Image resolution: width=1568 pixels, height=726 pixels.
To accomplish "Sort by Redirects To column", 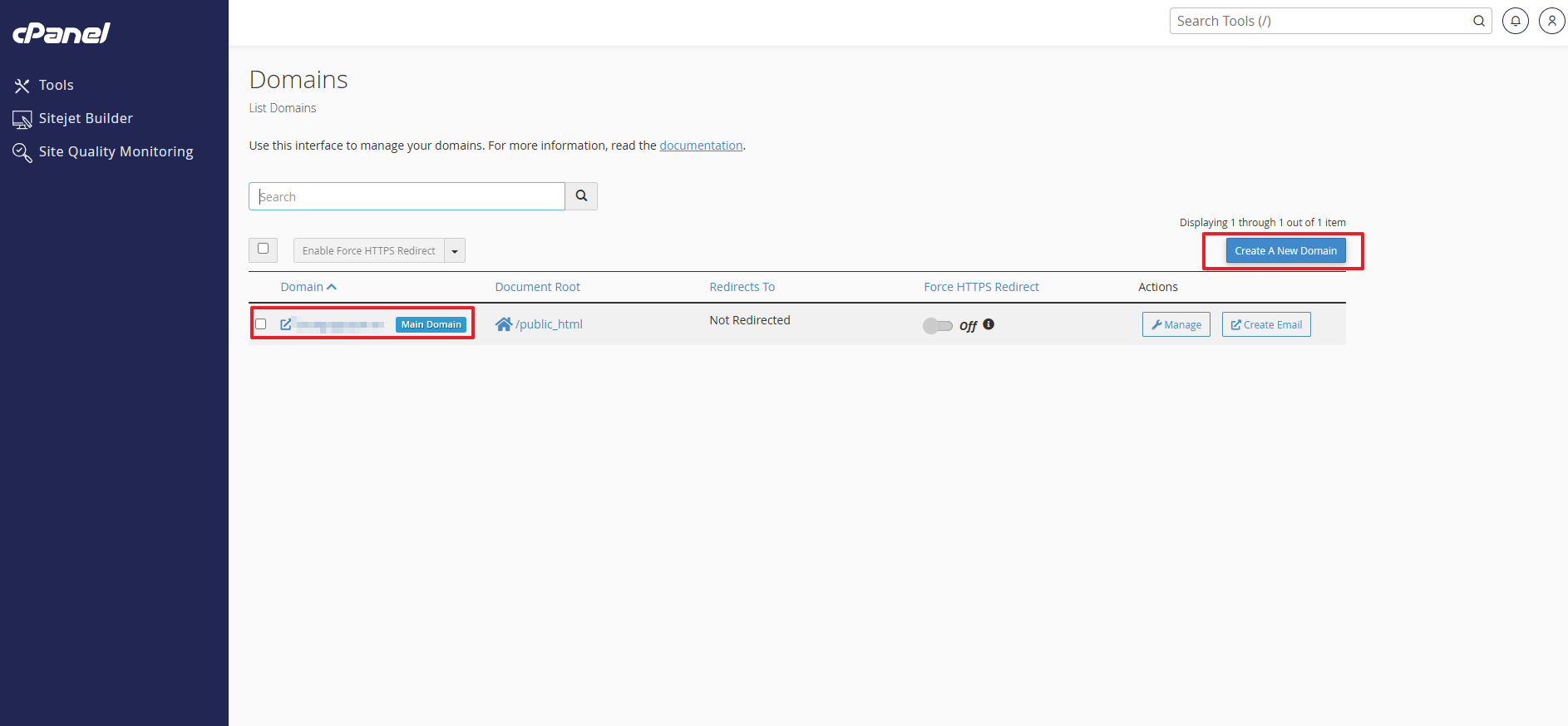I will tap(742, 287).
